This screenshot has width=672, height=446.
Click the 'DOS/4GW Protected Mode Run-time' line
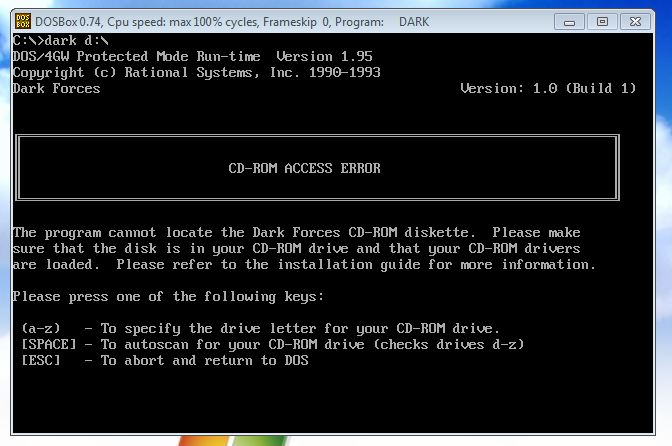click(192, 57)
